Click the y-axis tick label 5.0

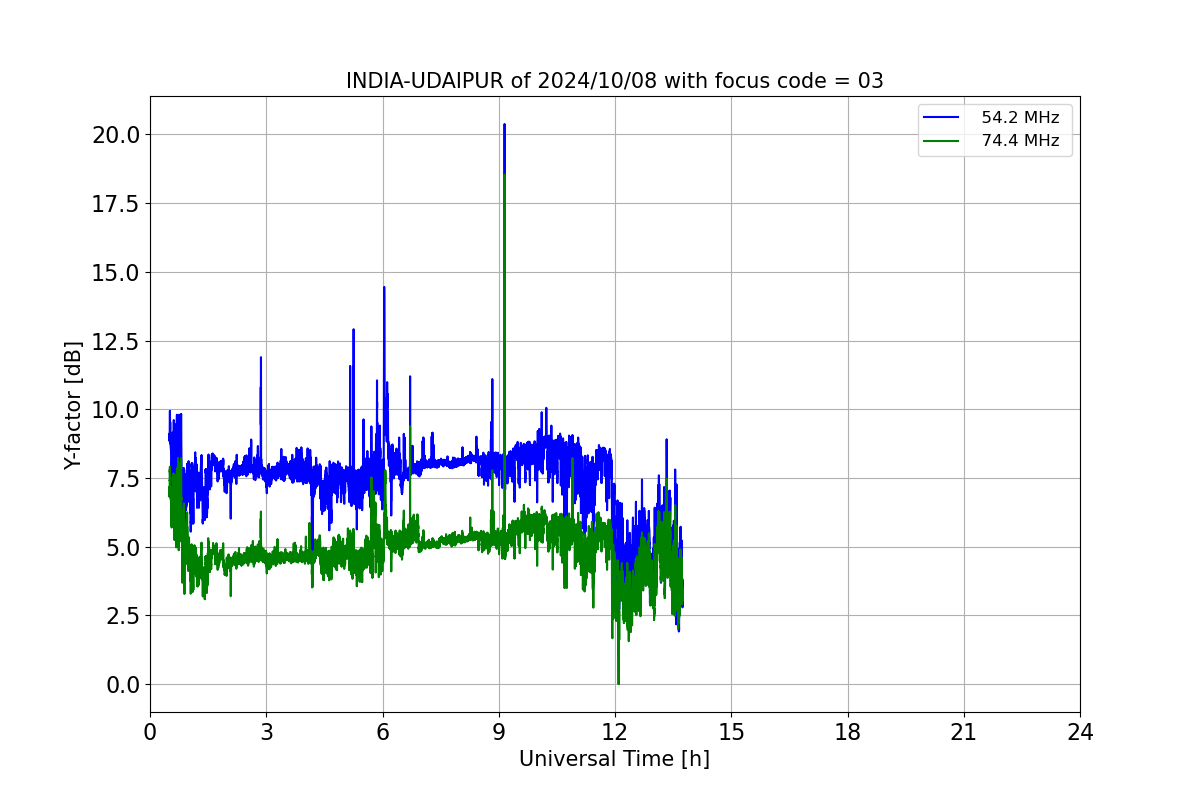[x=124, y=547]
